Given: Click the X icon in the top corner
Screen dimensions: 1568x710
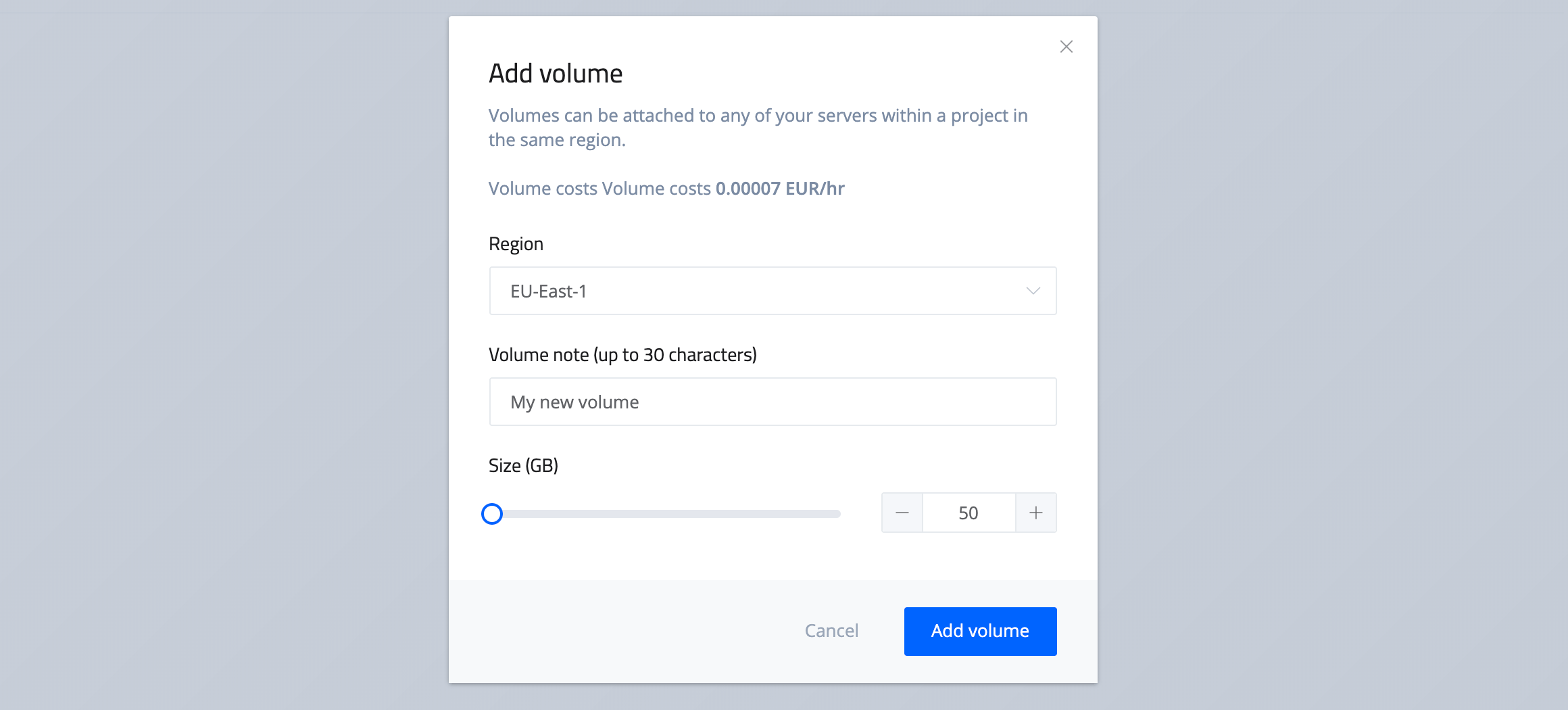Looking at the screenshot, I should [1067, 46].
